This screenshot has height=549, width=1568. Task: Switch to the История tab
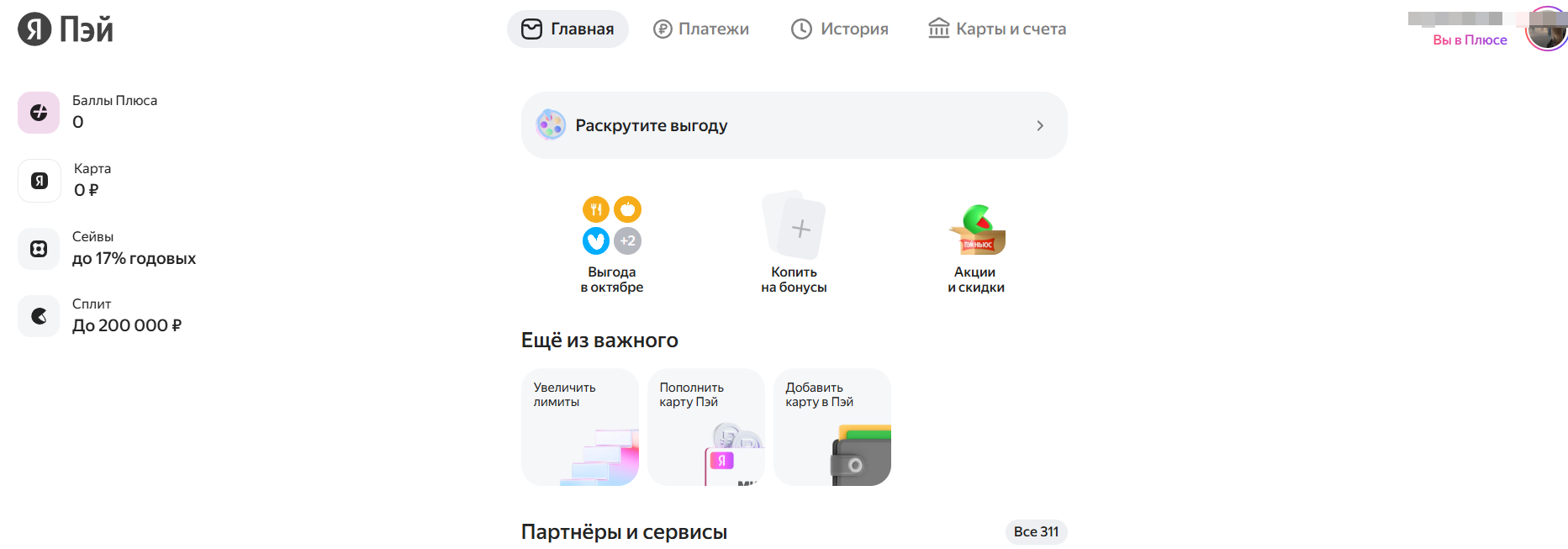pos(840,29)
